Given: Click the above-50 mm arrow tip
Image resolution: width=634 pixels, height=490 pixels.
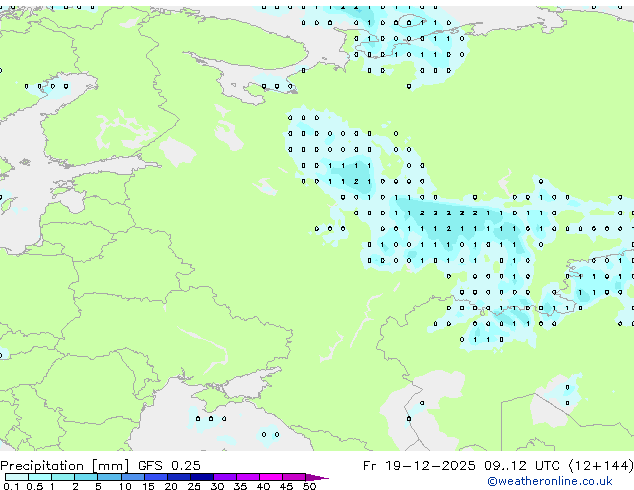Looking at the screenshot, I should pos(317,477).
